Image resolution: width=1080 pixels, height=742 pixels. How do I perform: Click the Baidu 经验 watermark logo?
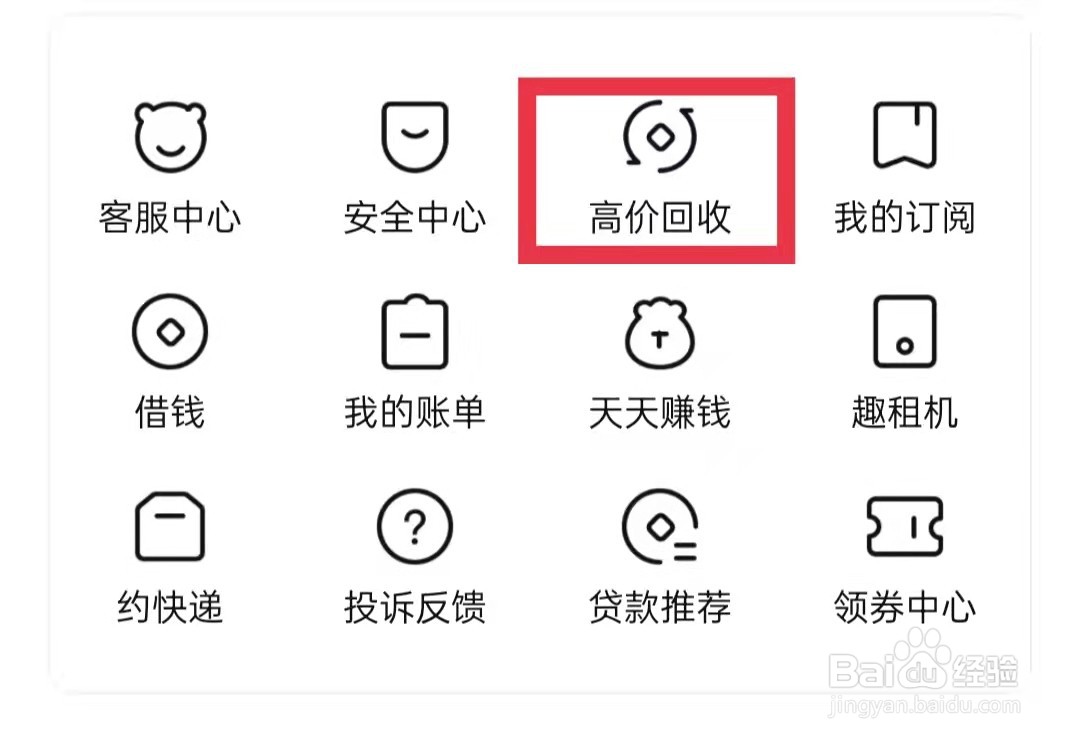point(924,673)
